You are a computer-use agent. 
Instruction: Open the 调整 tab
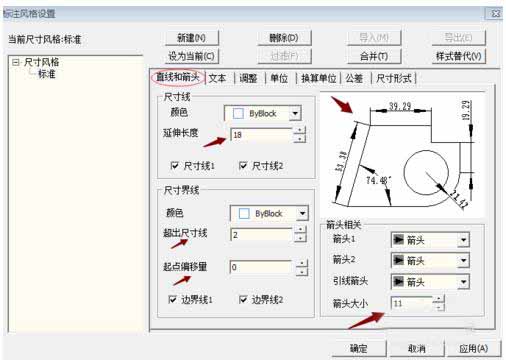point(248,78)
